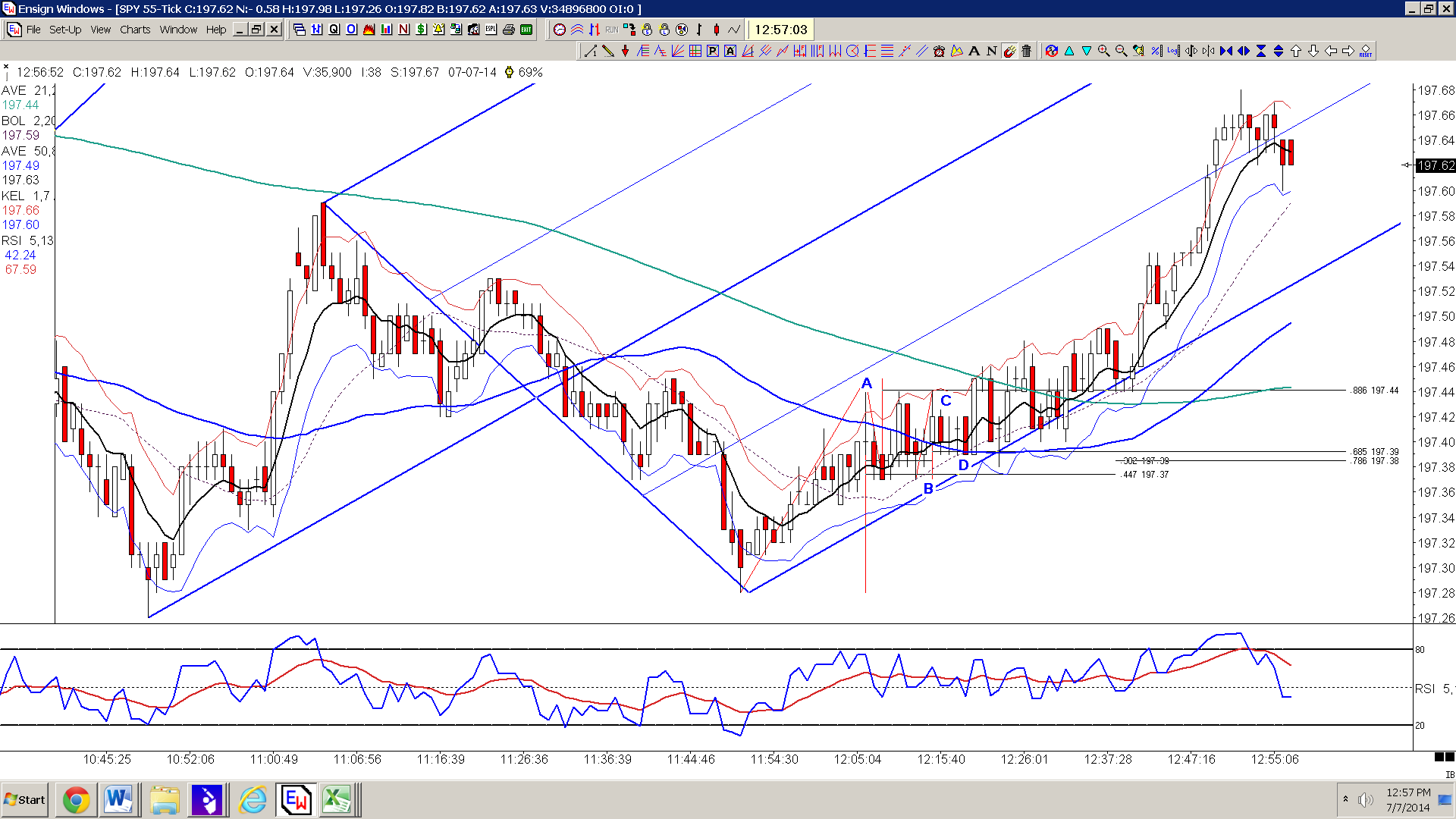Click the red clock icon
The image size is (1456, 819).
[x=560, y=30]
